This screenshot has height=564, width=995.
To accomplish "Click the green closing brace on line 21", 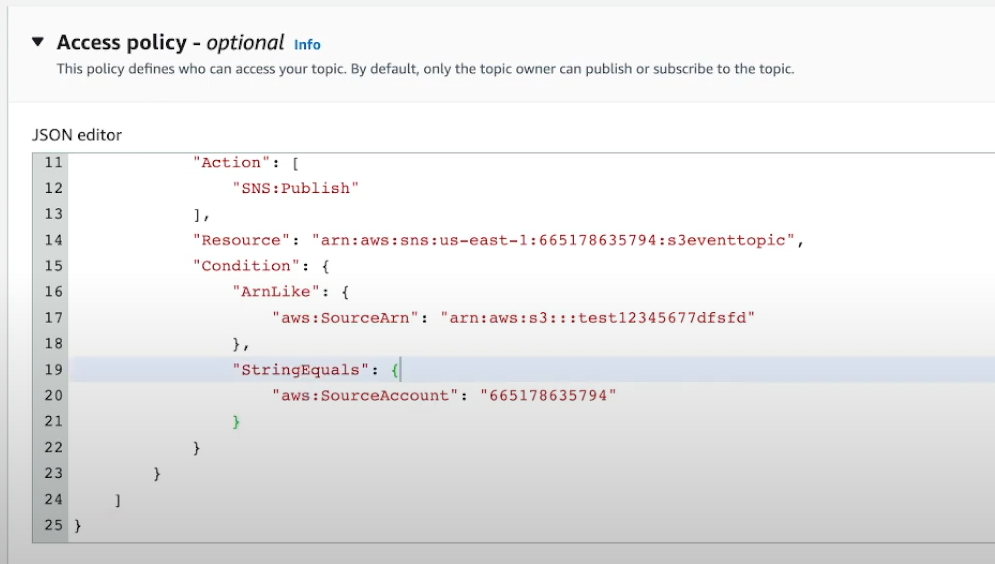I will click(x=236, y=422).
